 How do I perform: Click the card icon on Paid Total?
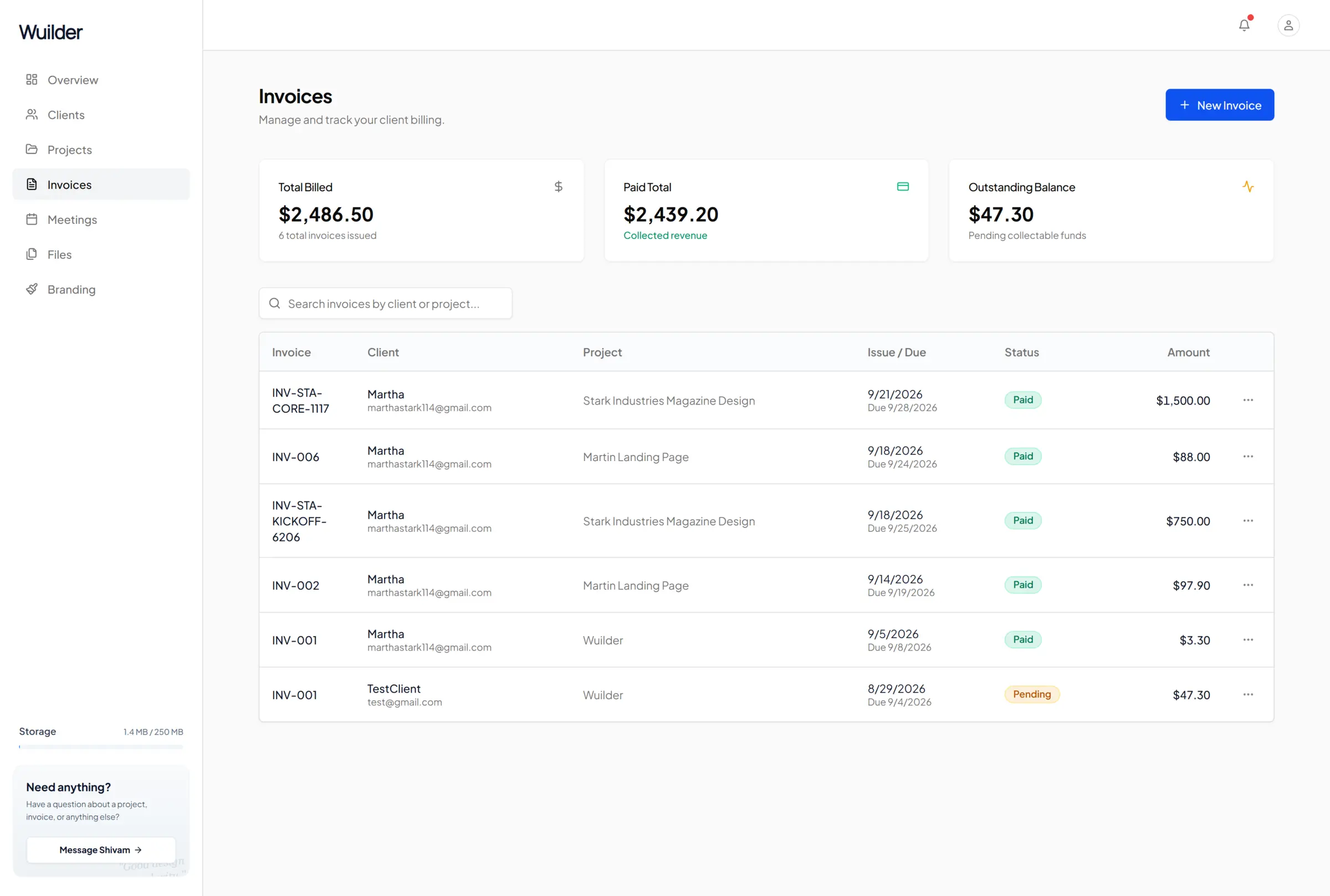[x=903, y=186]
